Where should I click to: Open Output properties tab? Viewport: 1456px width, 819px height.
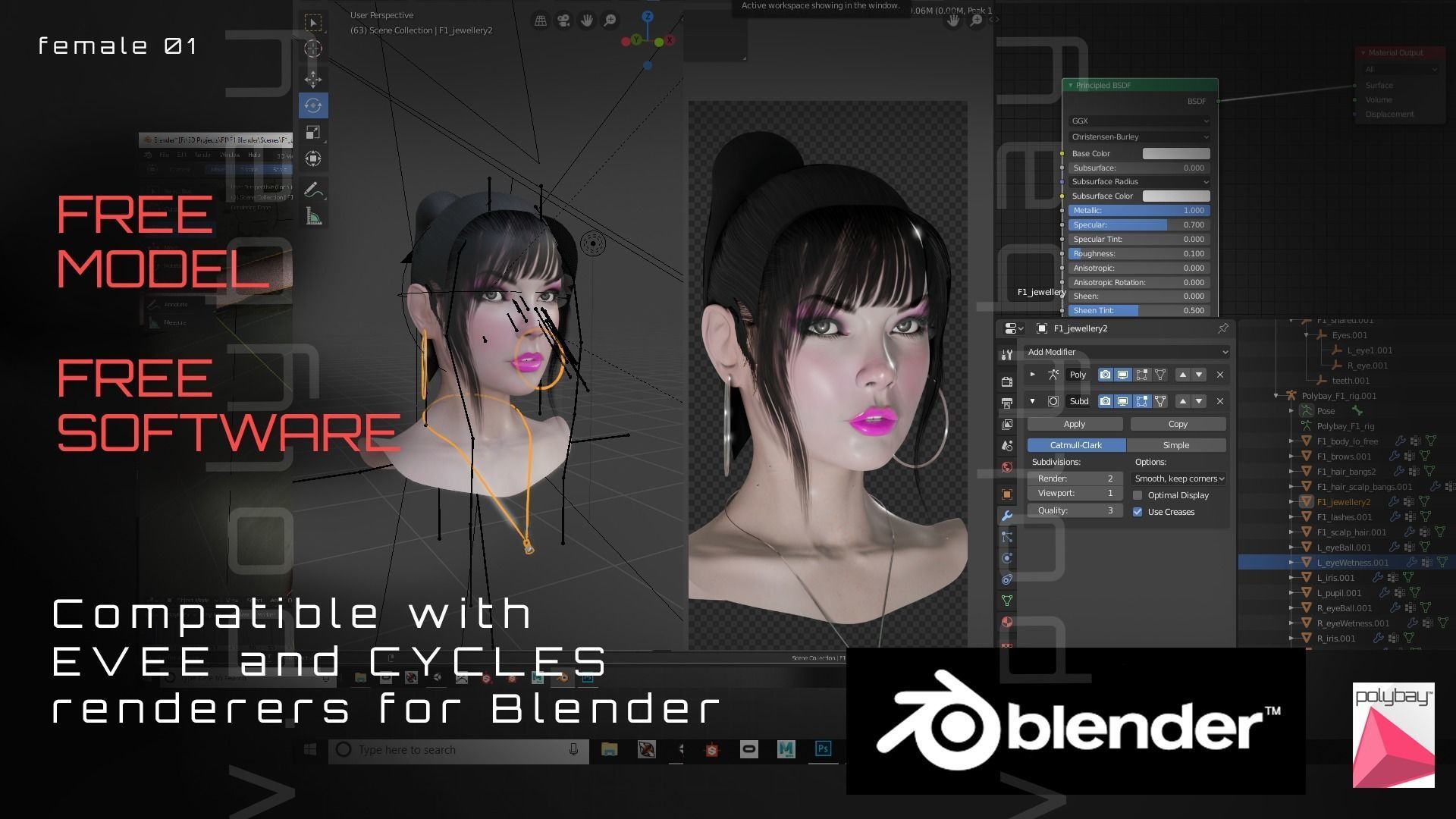pyautogui.click(x=1007, y=403)
